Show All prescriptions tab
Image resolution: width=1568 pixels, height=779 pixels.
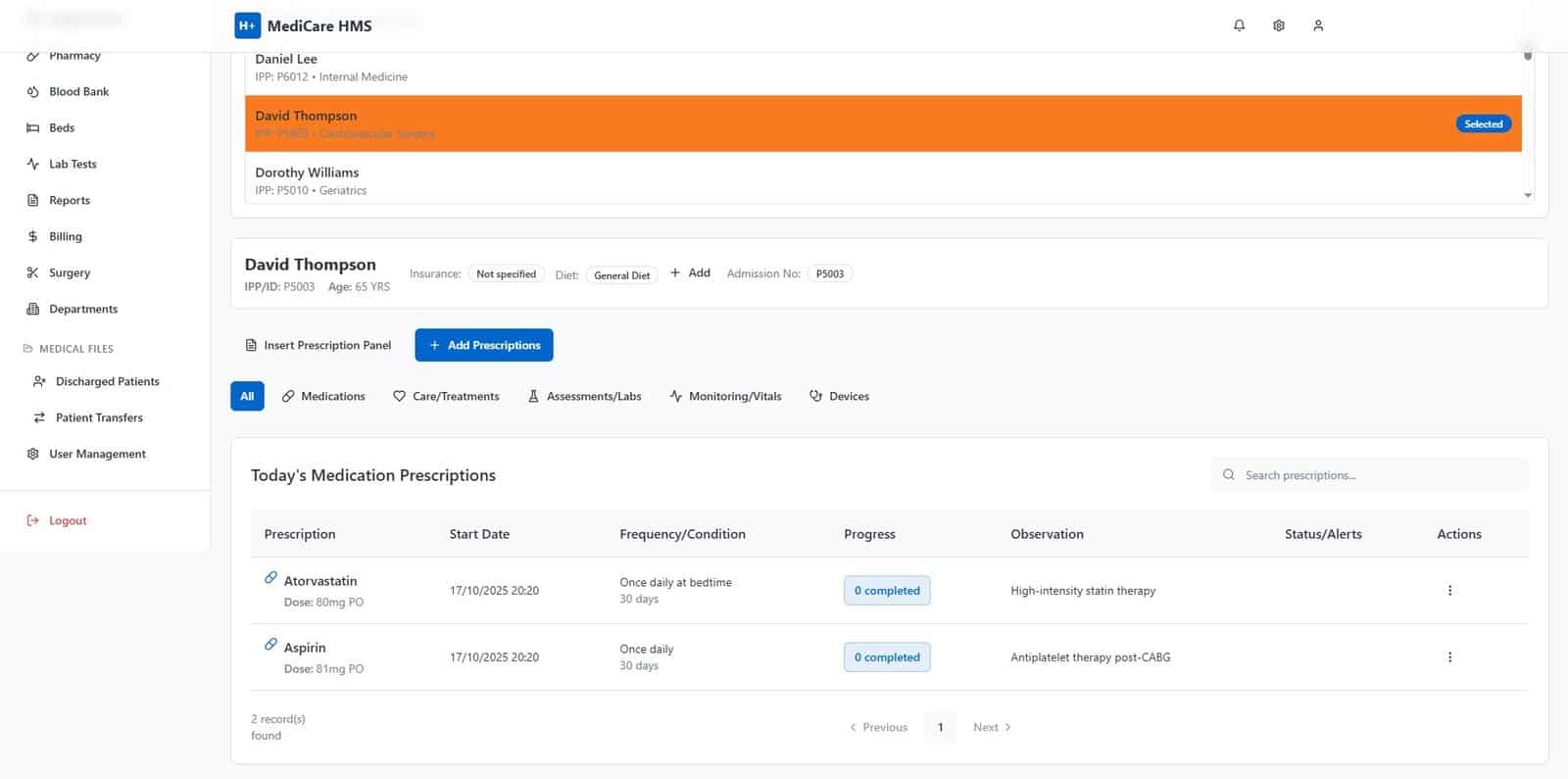(247, 397)
